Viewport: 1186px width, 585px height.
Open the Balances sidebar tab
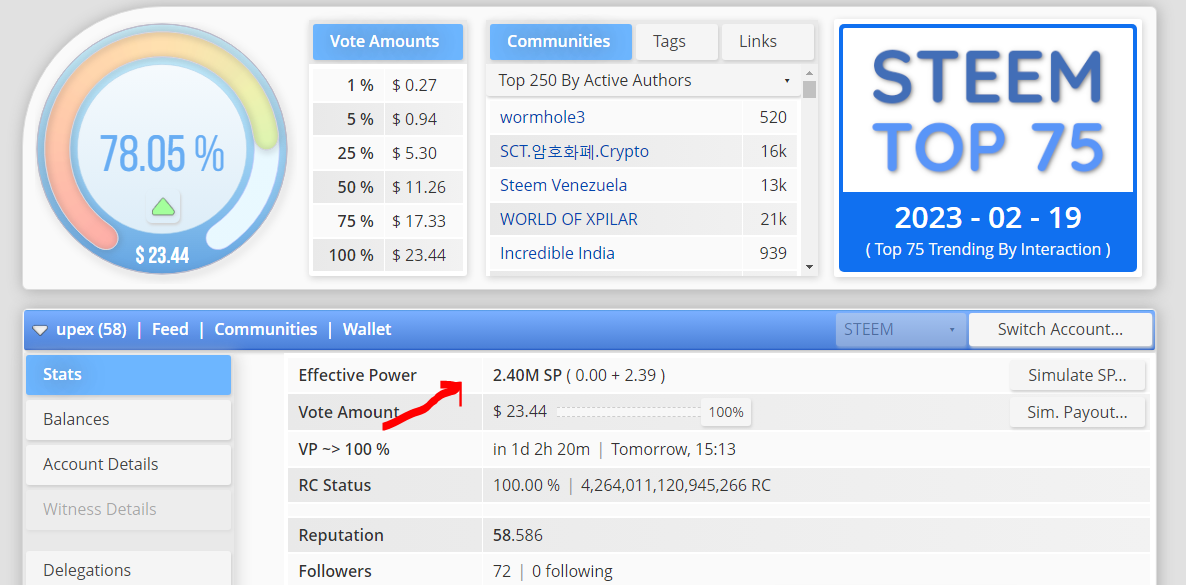pyautogui.click(x=129, y=419)
